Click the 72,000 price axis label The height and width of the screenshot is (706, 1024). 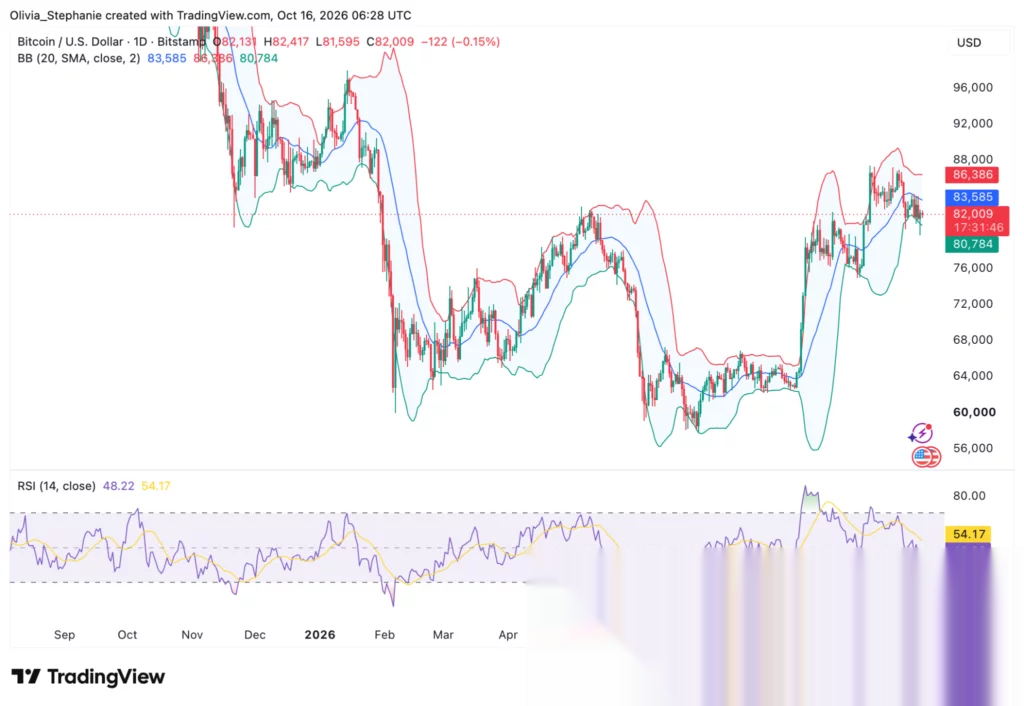click(x=972, y=304)
